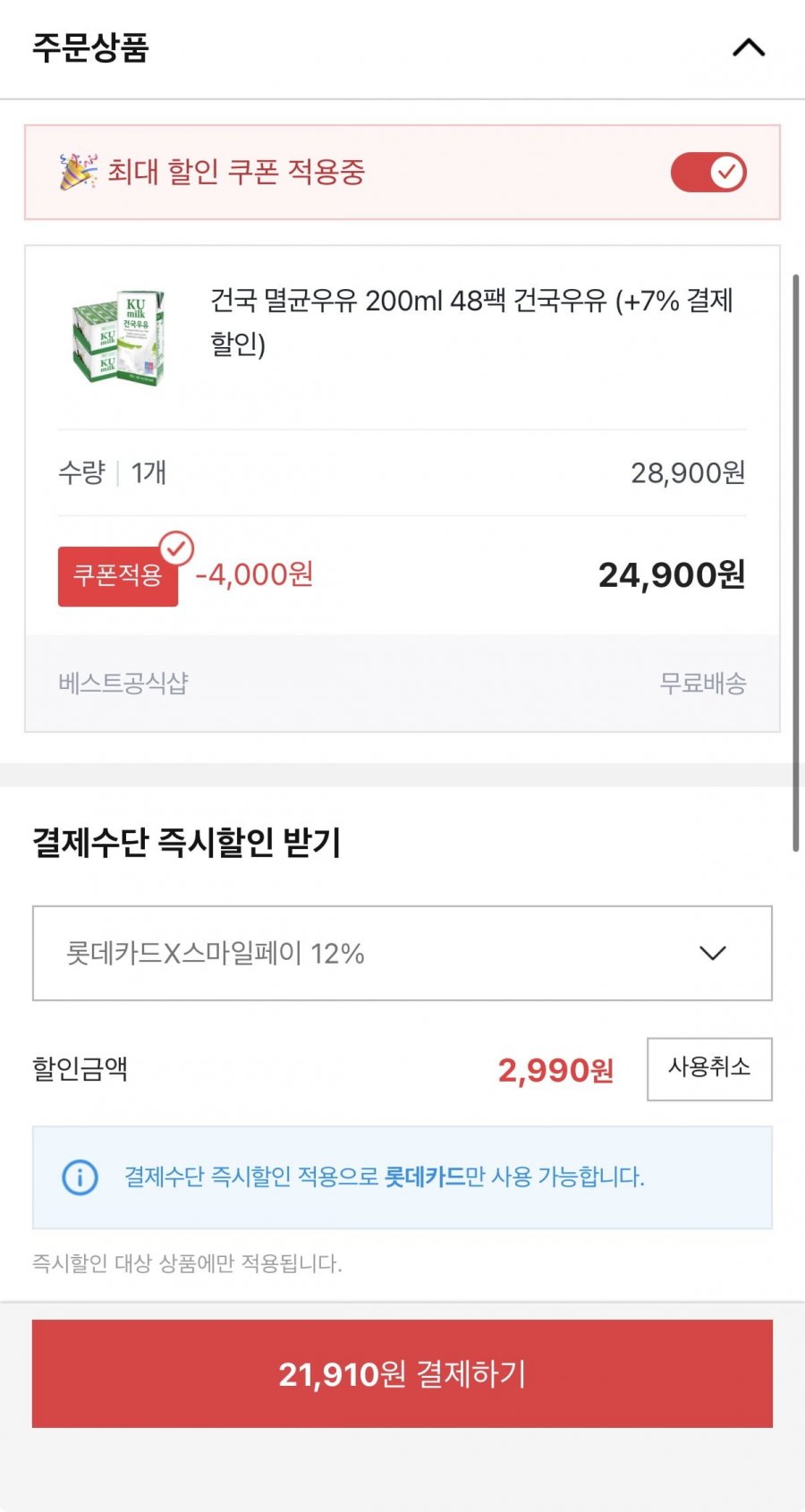Viewport: 805px width, 1512px height.
Task: Click the blue info circle icon
Action: pyautogui.click(x=80, y=1176)
